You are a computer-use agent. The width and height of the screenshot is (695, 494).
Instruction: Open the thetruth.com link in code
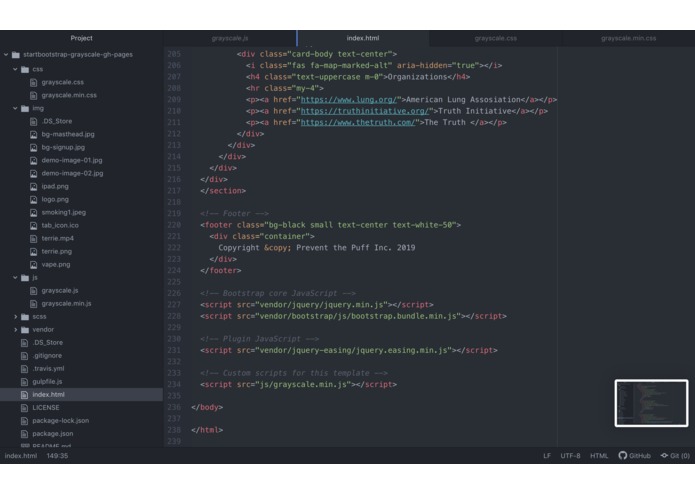(358, 123)
